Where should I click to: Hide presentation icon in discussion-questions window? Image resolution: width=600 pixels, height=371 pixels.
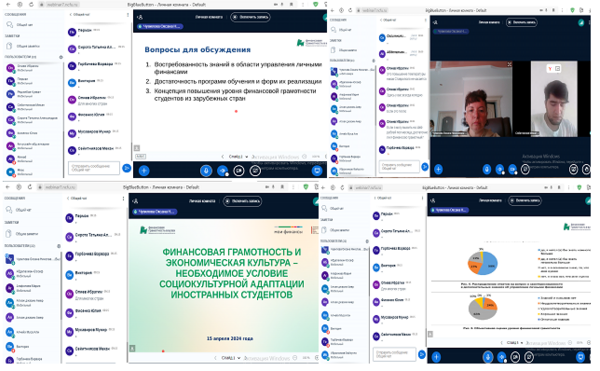pos(137,148)
